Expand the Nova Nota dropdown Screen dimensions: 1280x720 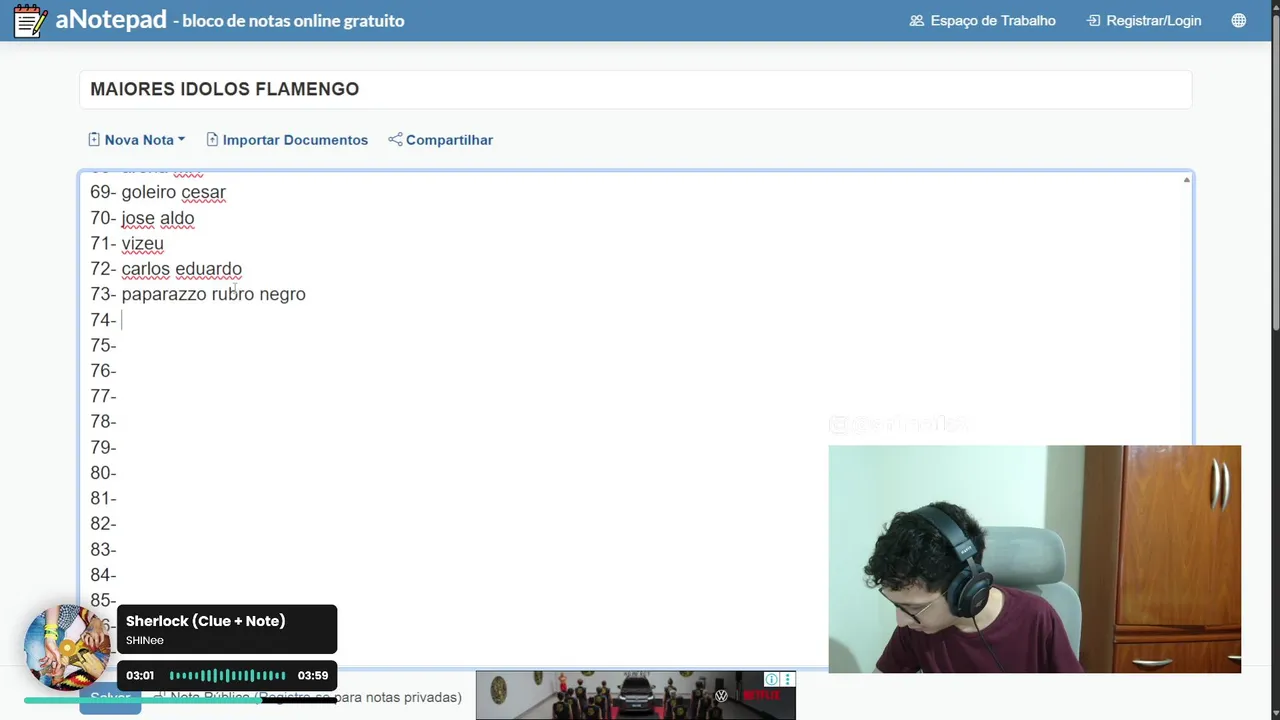[x=137, y=140]
